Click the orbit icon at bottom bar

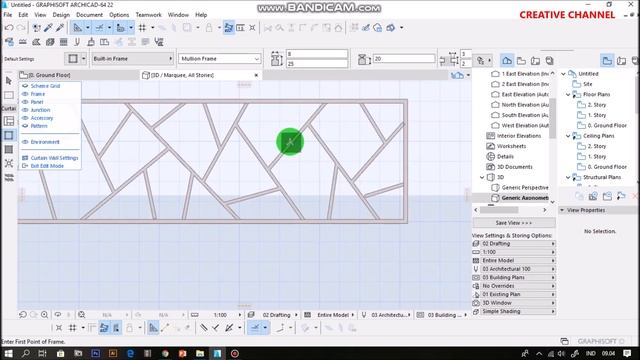pos(58,315)
